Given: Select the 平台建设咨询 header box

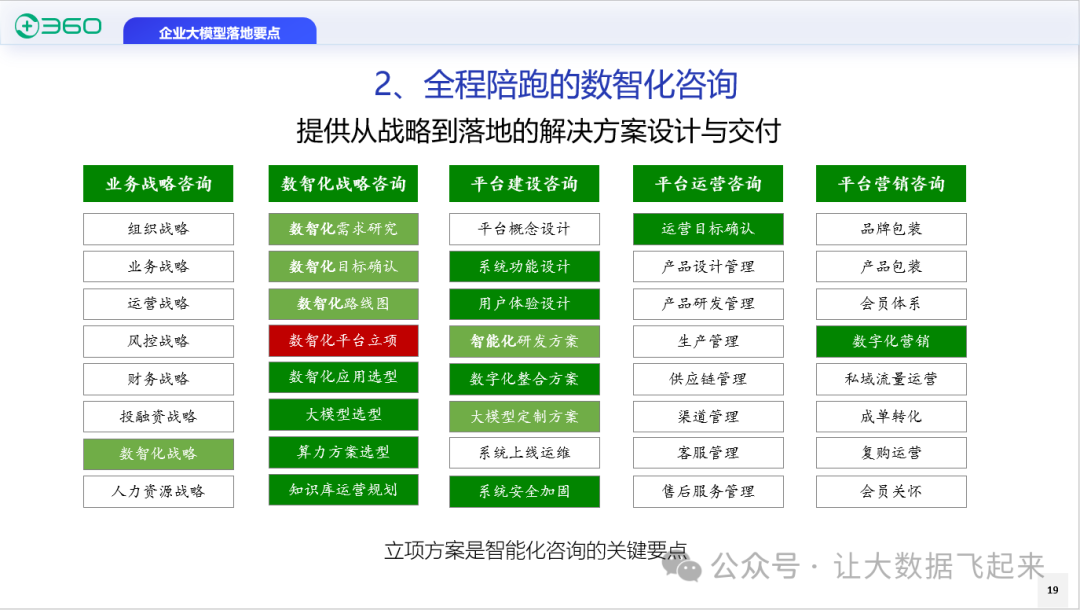Looking at the screenshot, I should click(524, 184).
